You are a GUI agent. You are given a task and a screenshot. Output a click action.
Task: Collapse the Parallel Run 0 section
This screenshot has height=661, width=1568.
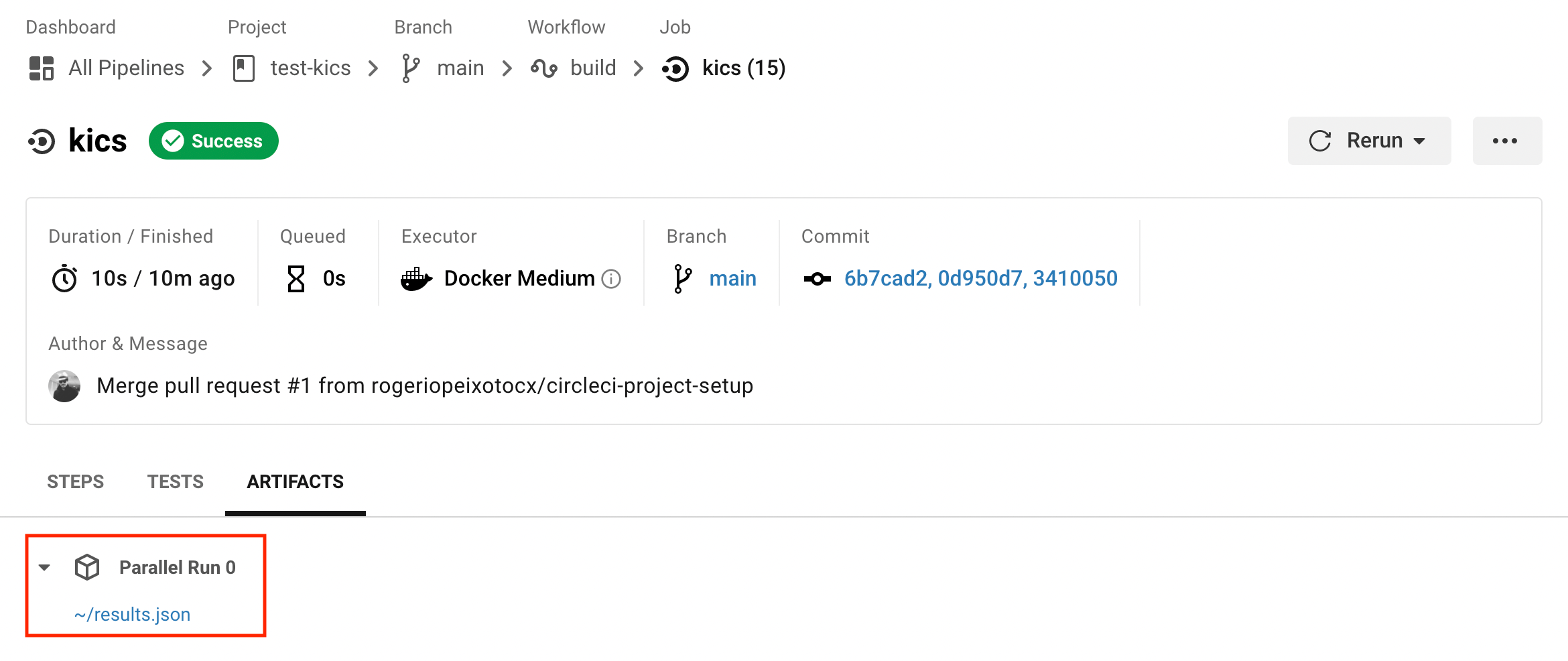44,566
